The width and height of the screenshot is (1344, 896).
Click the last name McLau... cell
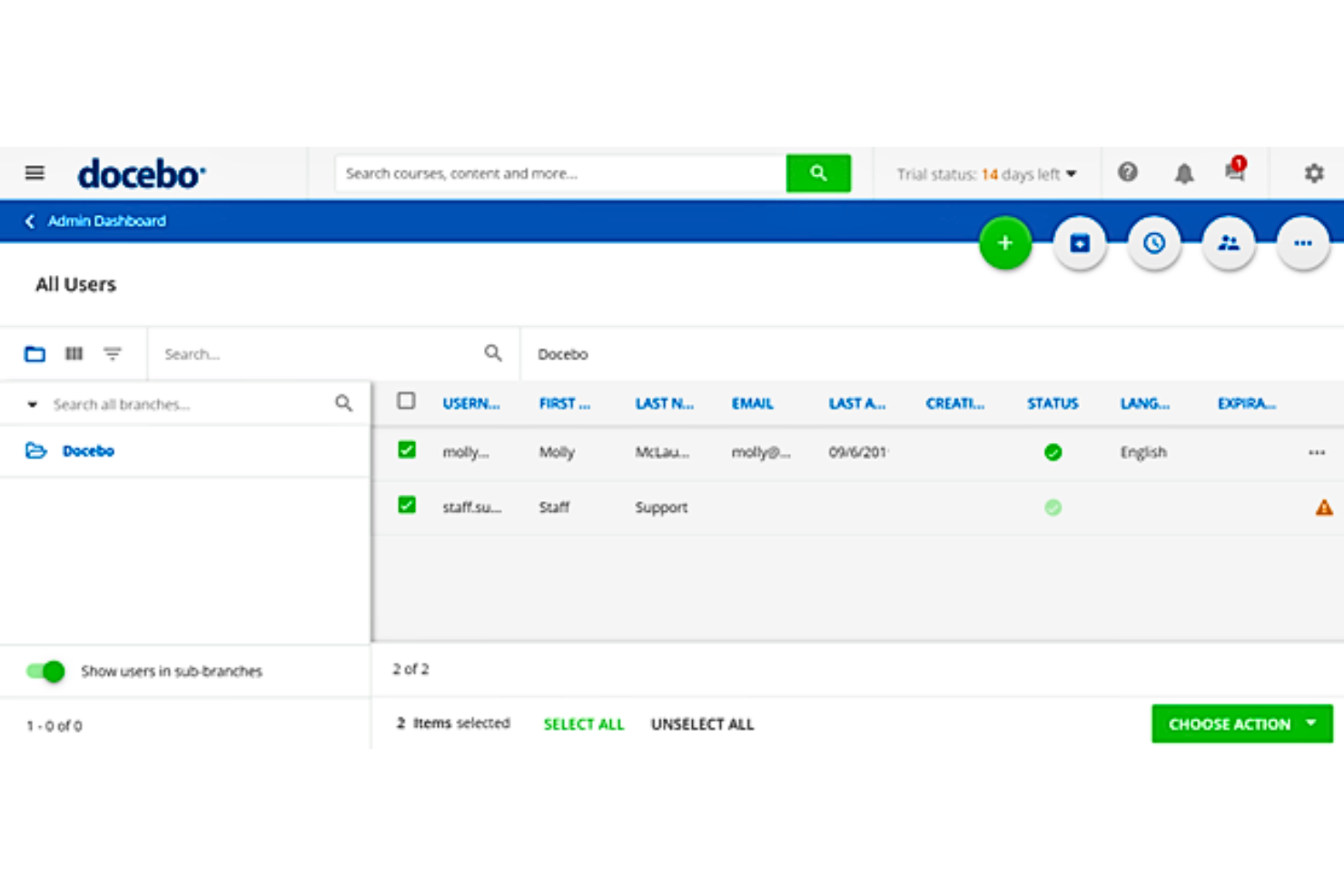point(662,452)
